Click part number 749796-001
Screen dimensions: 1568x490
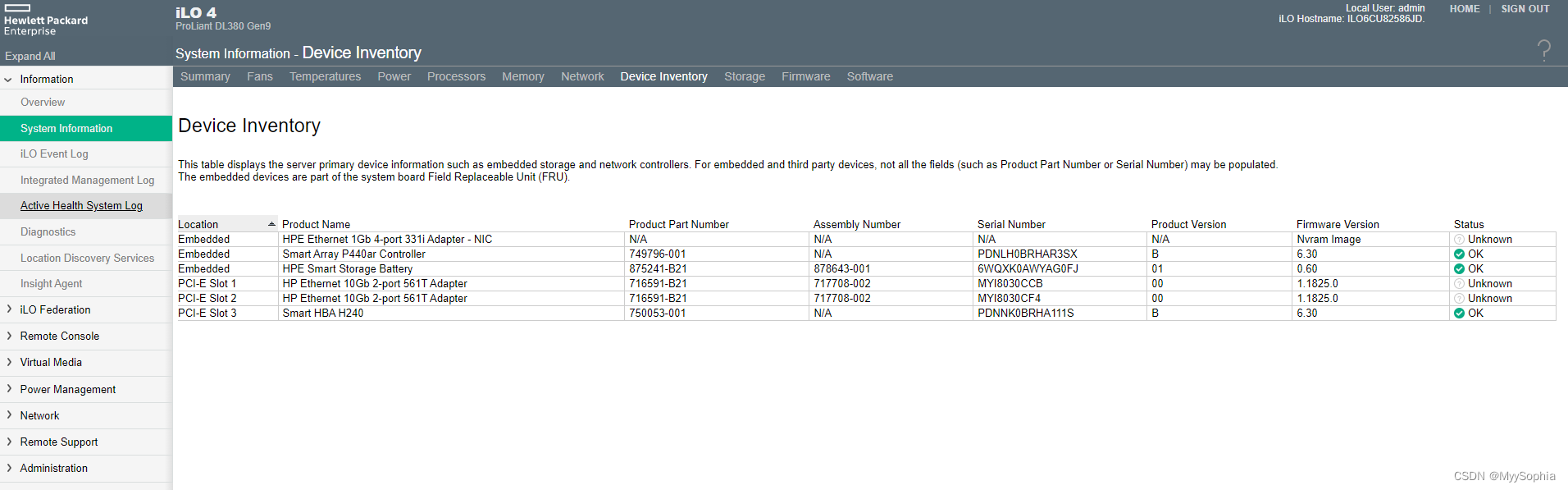658,254
